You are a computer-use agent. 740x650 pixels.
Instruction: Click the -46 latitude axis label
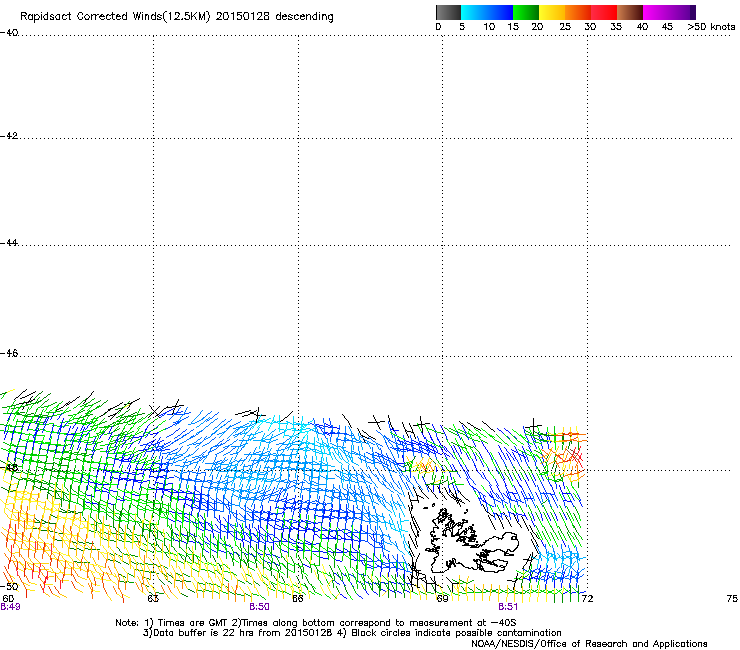tap(9, 354)
